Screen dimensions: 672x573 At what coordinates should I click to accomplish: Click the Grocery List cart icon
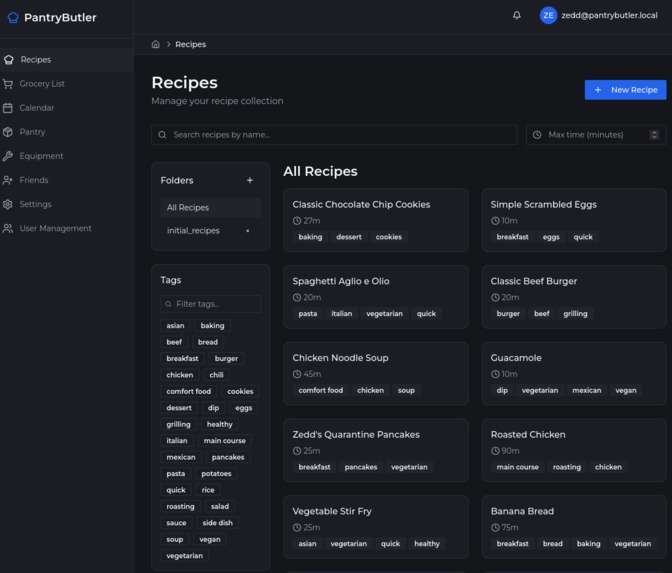pos(8,84)
